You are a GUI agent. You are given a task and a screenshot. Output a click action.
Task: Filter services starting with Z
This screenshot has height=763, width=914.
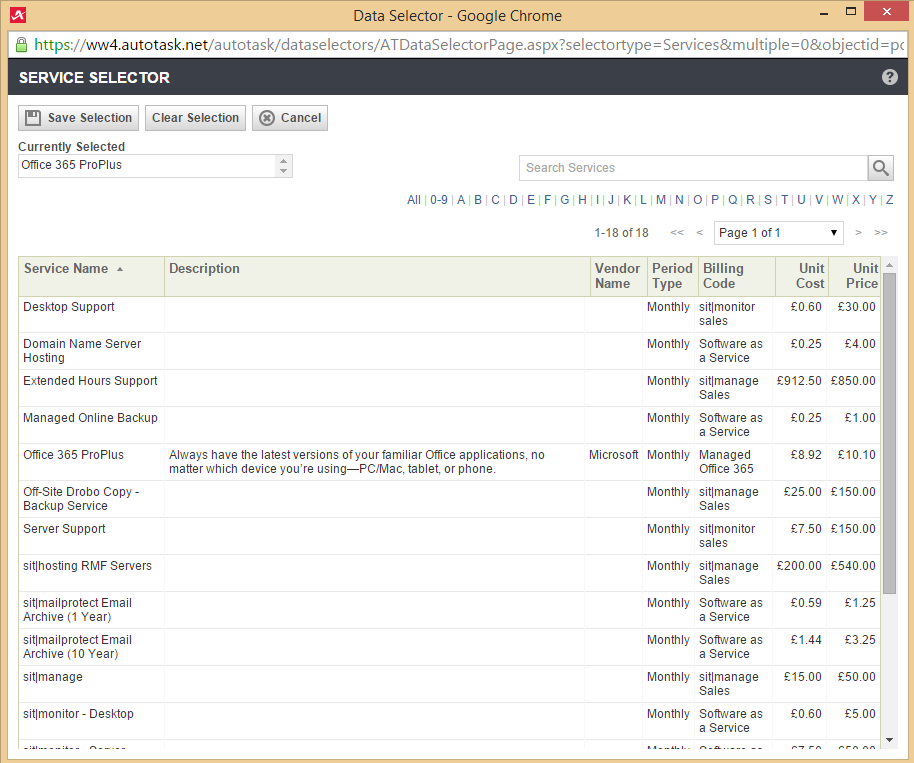pyautogui.click(x=890, y=200)
